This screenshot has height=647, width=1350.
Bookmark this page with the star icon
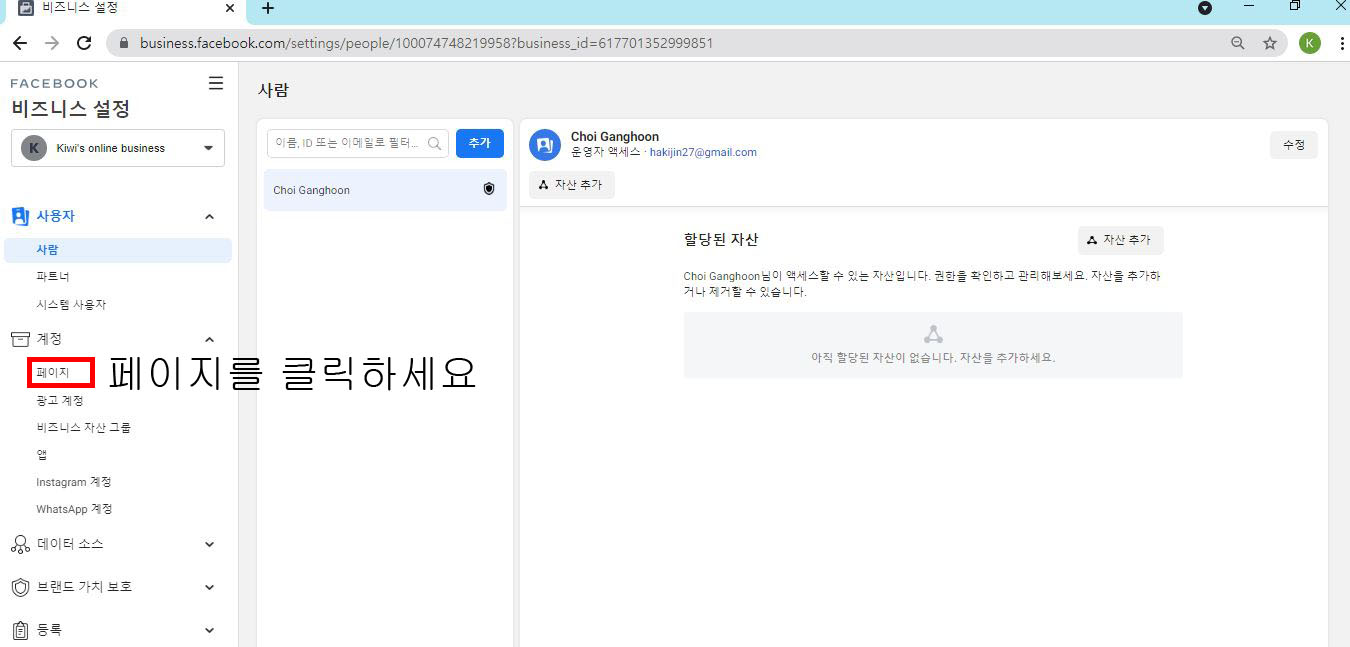1270,43
